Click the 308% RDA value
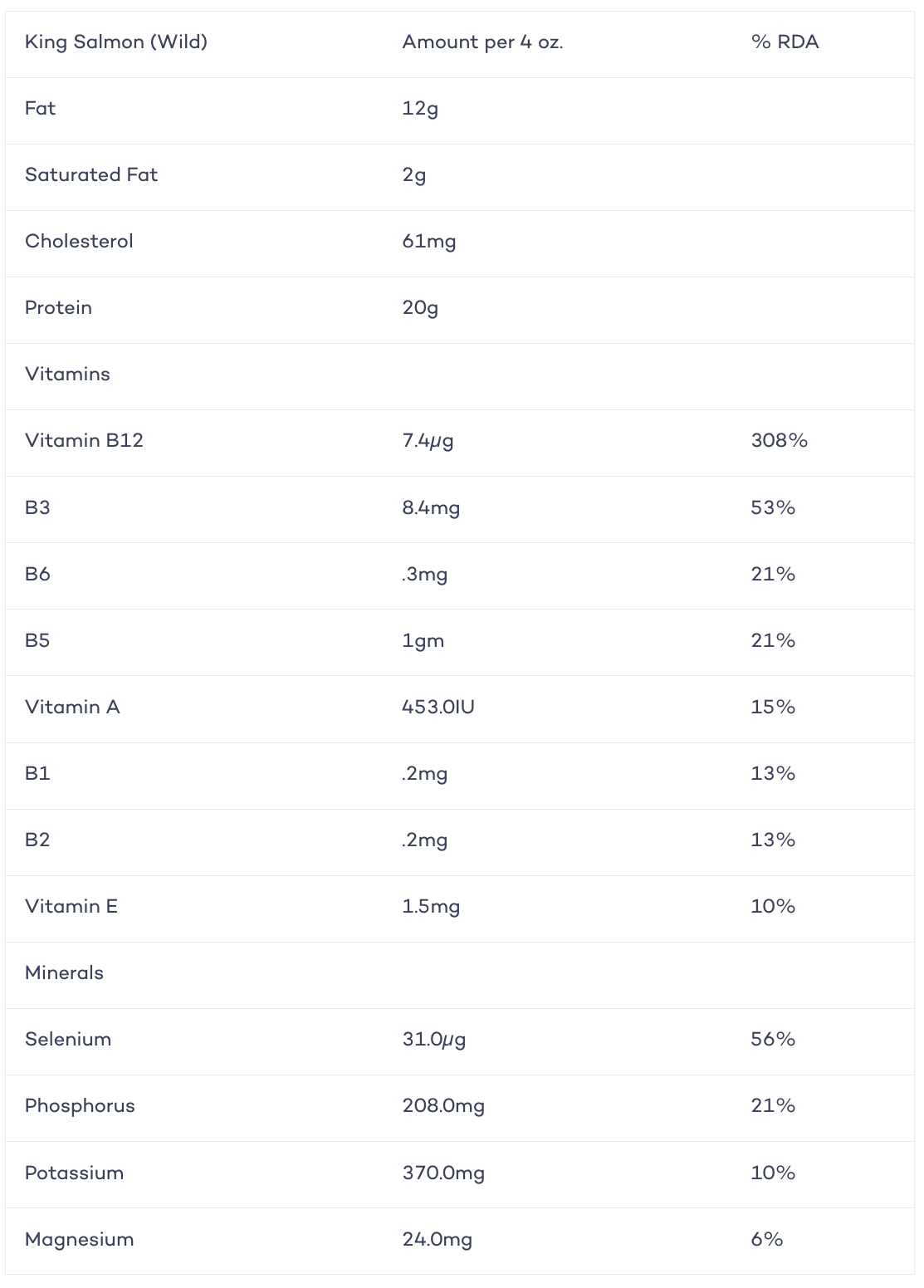The width and height of the screenshot is (924, 1288). 780,441
